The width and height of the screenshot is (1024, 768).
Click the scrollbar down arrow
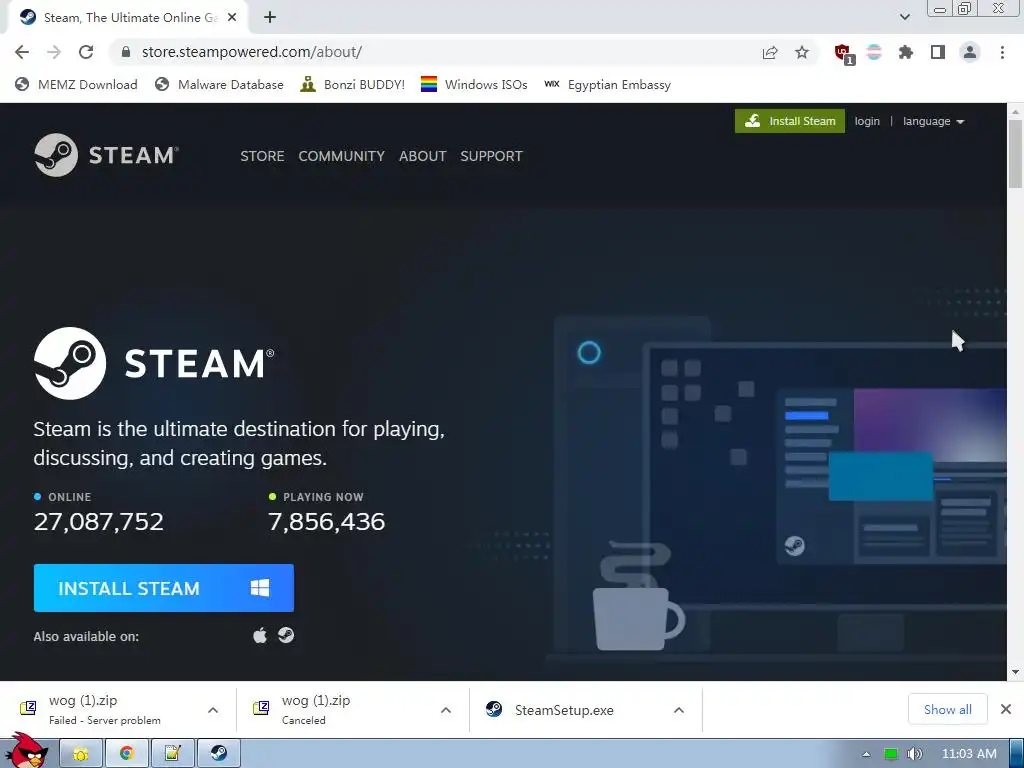tap(1015, 672)
